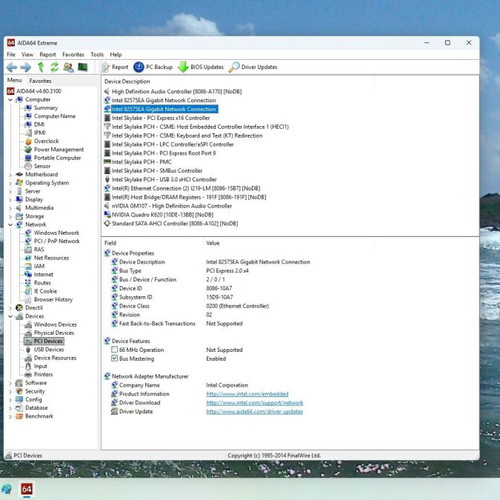Expand the Server tree node
Image resolution: width=500 pixels, height=500 pixels.
[11, 191]
